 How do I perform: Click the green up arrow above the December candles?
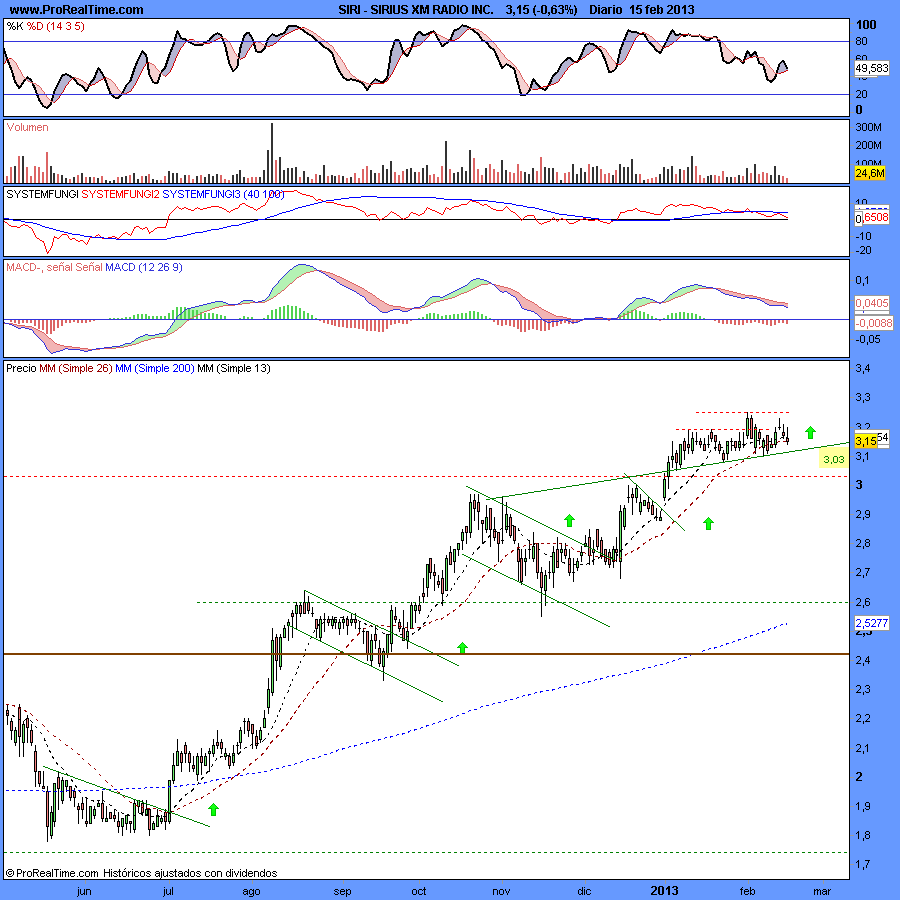pyautogui.click(x=569, y=520)
